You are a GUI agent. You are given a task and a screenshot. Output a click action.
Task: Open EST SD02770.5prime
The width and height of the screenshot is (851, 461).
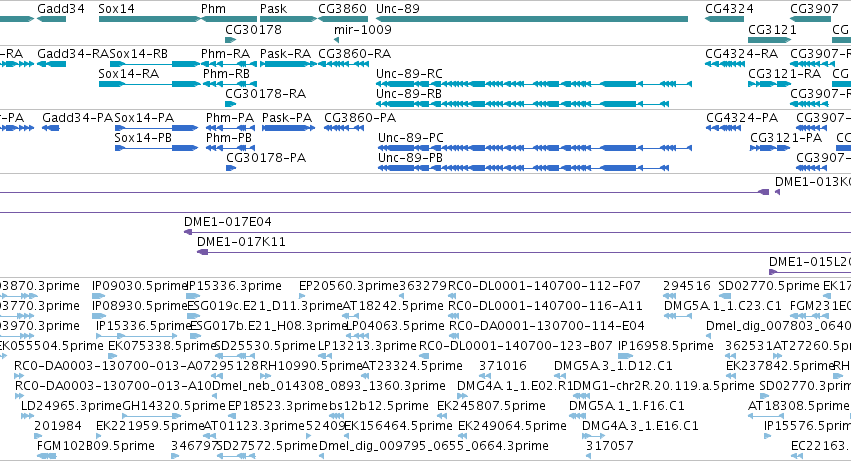tap(769, 286)
